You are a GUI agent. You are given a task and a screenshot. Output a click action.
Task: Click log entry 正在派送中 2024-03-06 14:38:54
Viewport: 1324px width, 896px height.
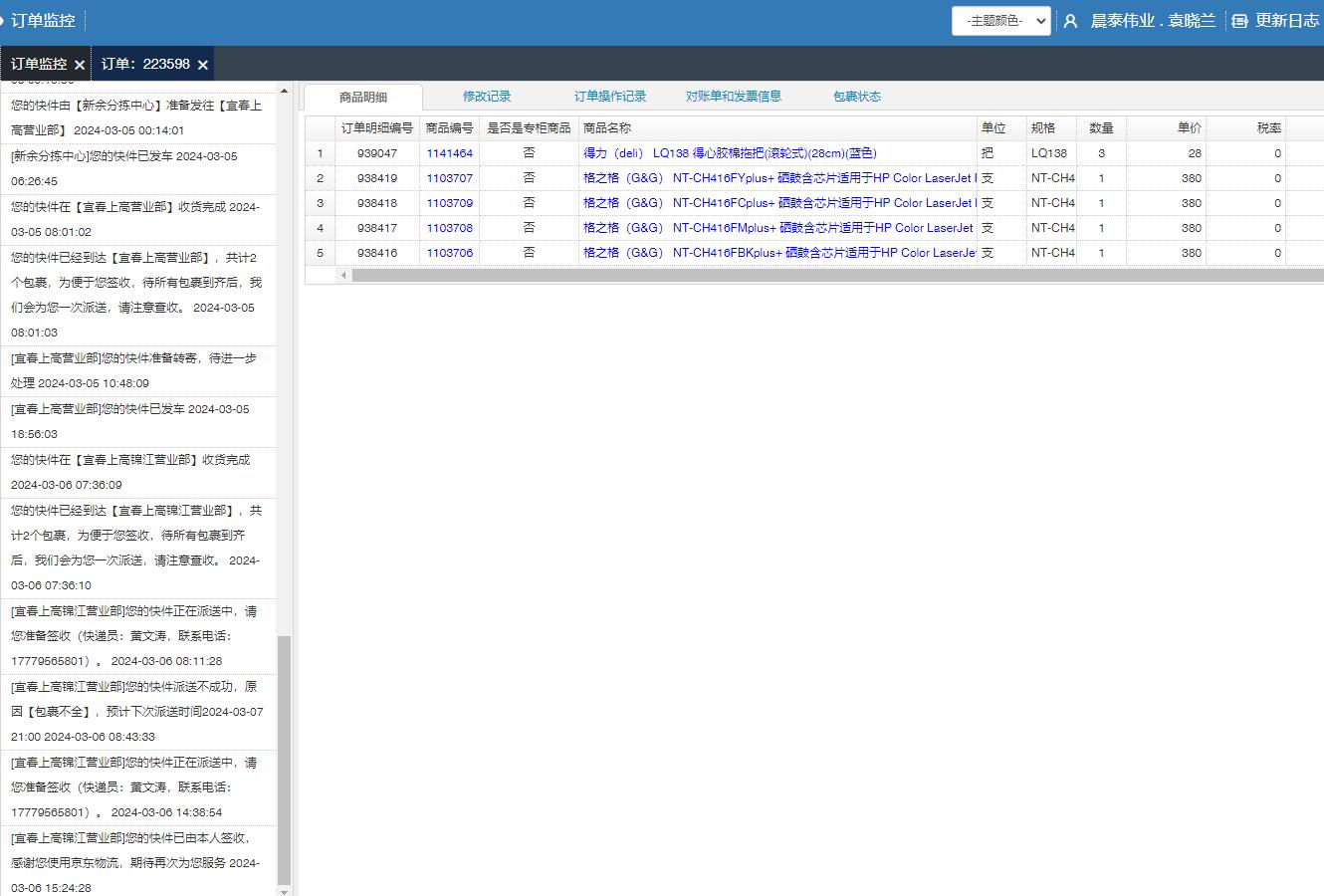point(137,787)
